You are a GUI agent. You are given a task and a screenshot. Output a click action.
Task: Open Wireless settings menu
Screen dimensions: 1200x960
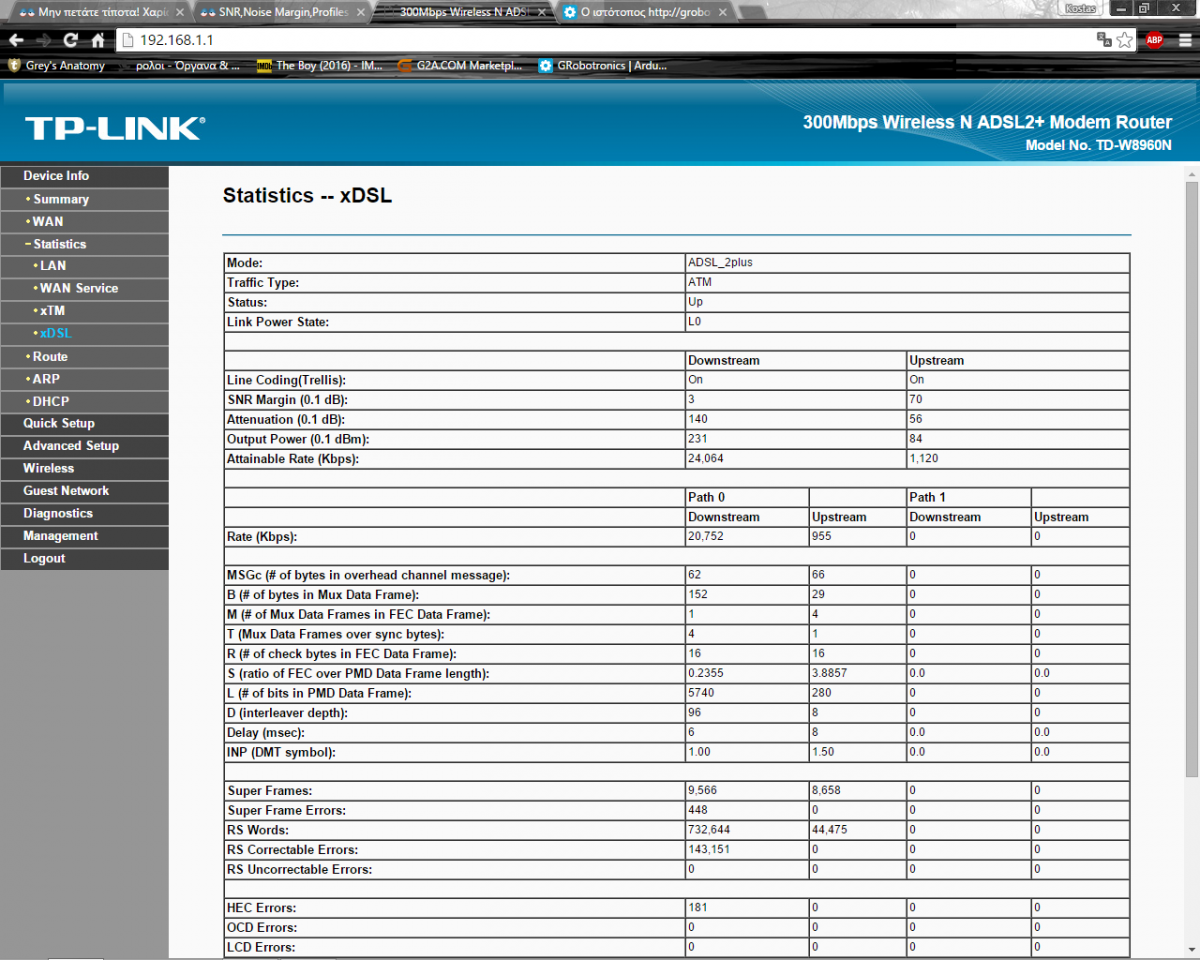tap(84, 468)
